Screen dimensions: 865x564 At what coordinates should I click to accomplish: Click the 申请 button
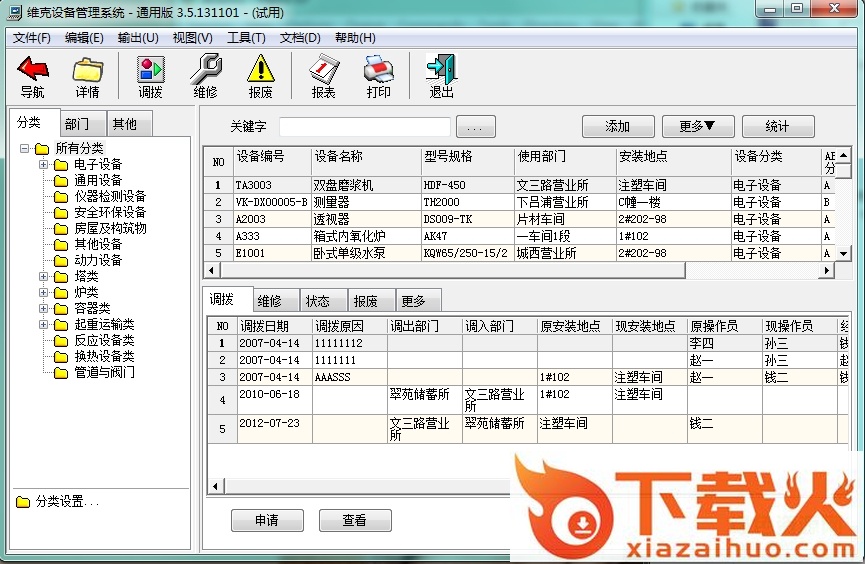click(267, 521)
